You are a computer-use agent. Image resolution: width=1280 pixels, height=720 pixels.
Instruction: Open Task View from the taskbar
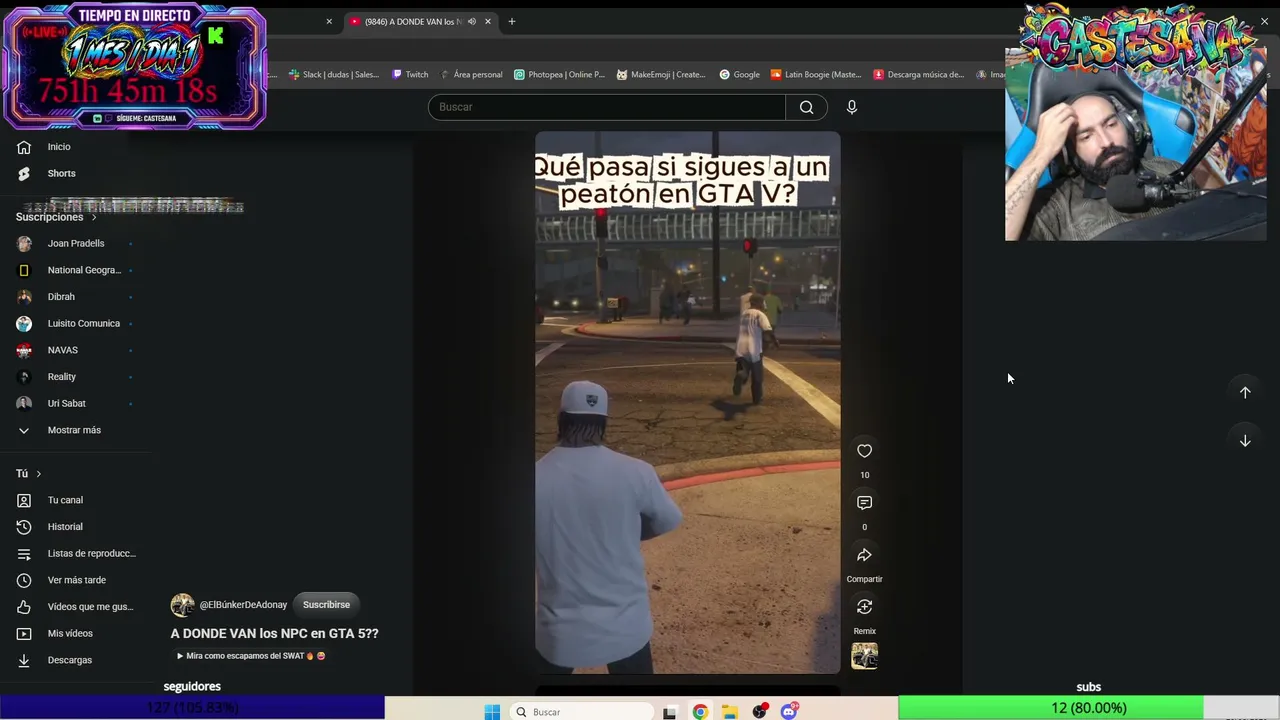670,712
